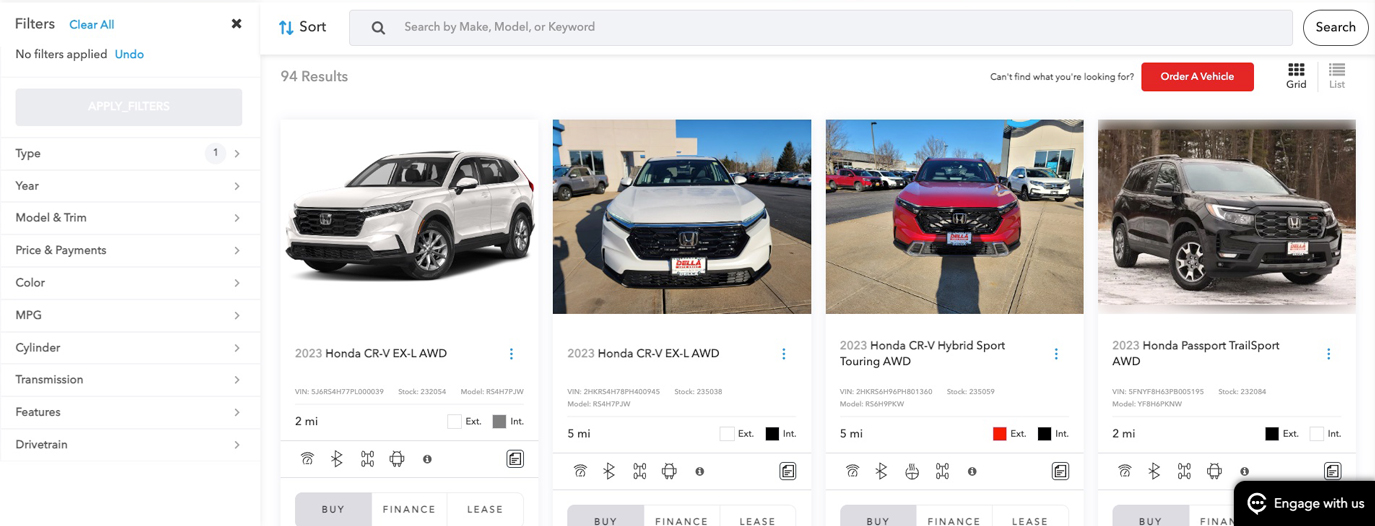Select FINANCE tab on first CR-V card
1375x526 pixels.
click(409, 509)
